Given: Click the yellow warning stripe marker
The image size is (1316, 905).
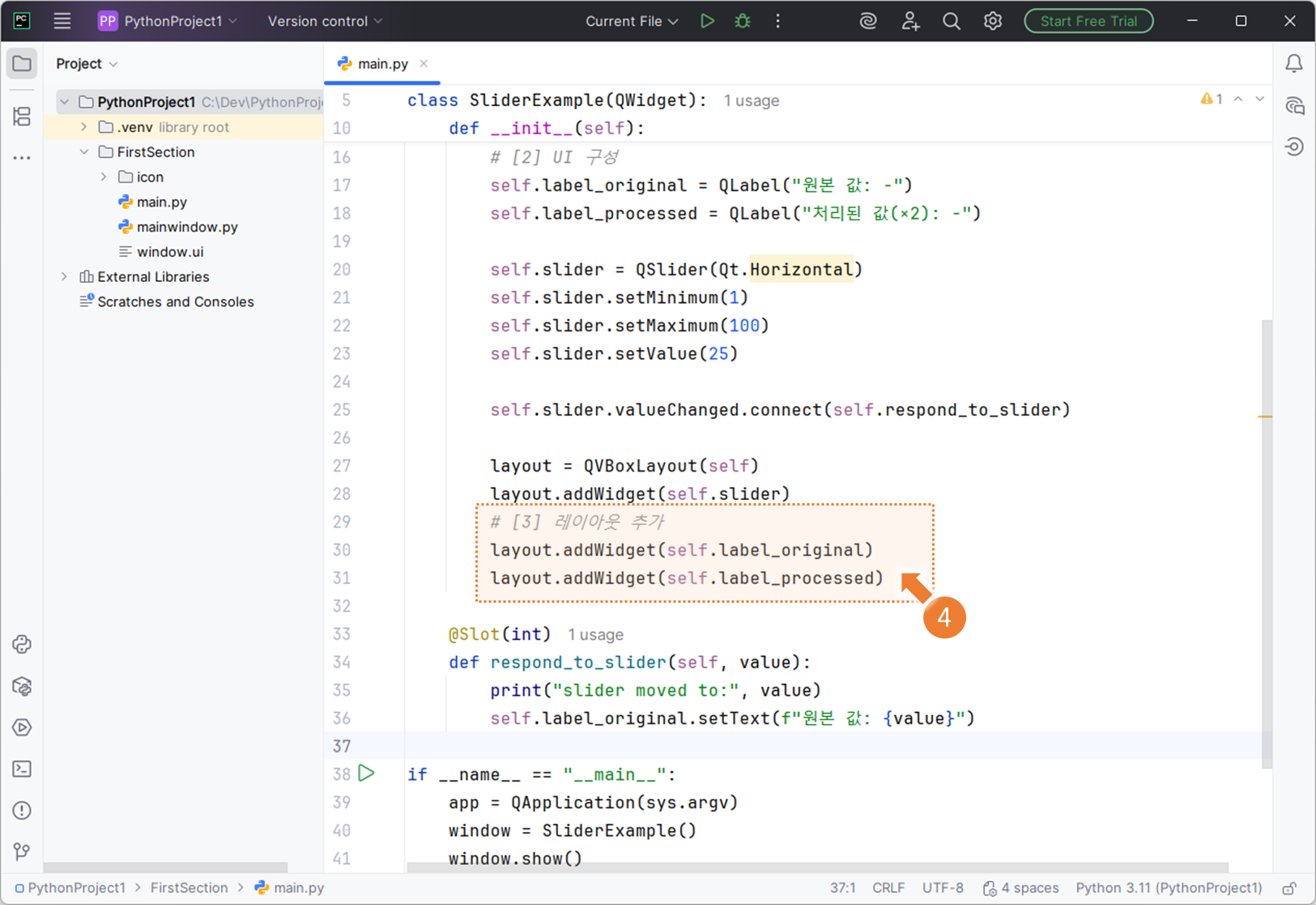Looking at the screenshot, I should click(1265, 416).
